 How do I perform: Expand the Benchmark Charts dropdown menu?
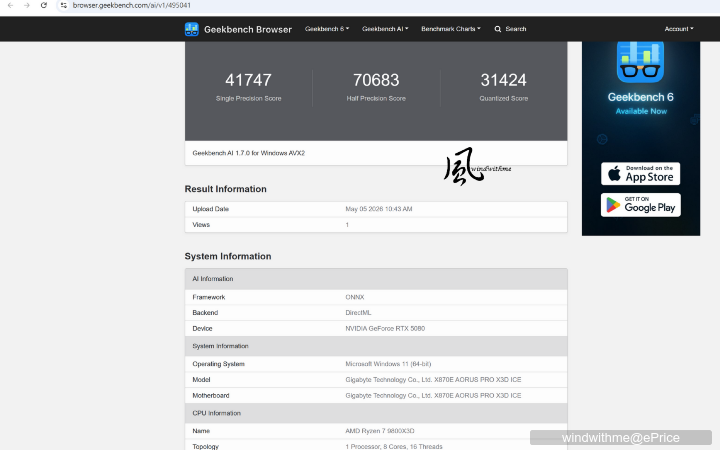click(x=451, y=29)
